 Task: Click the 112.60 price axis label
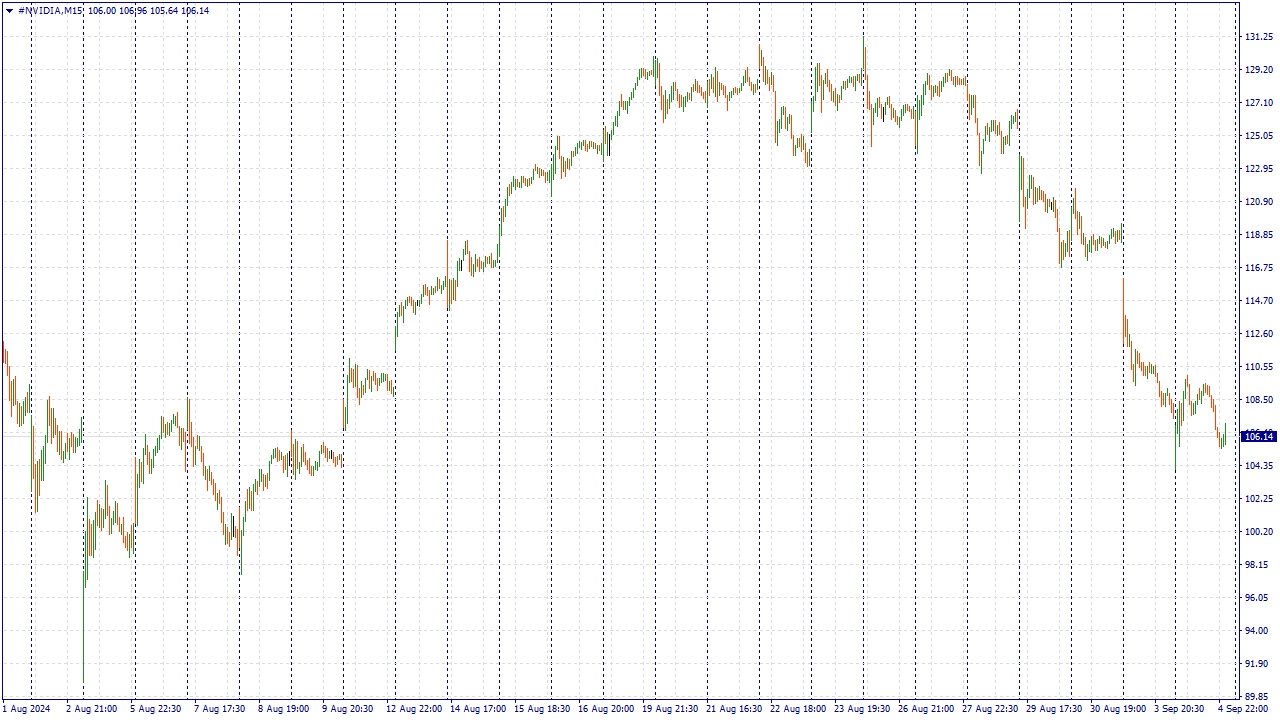point(1258,334)
